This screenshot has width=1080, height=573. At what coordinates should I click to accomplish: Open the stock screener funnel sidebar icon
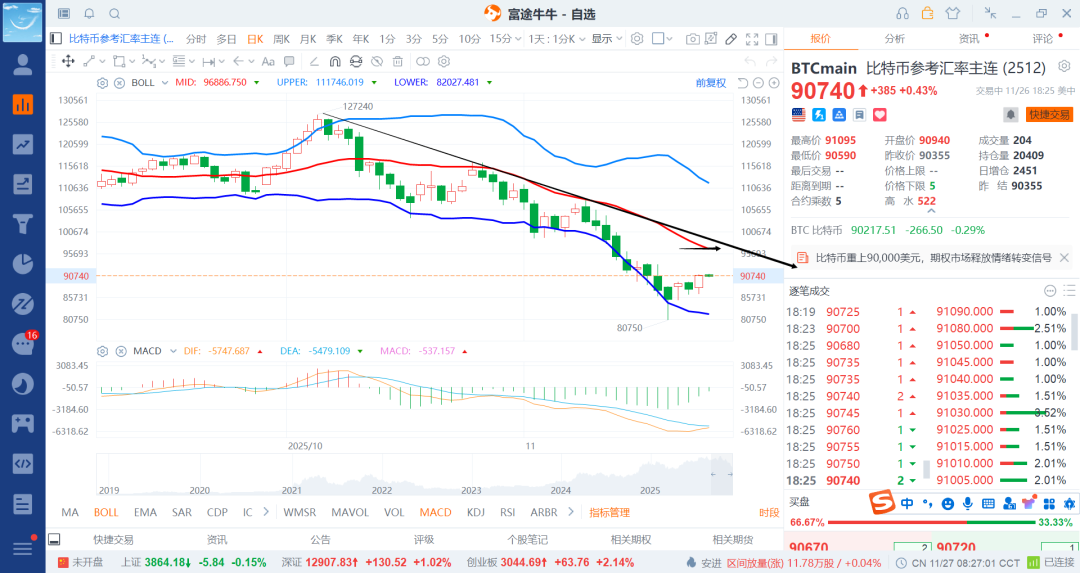click(23, 224)
